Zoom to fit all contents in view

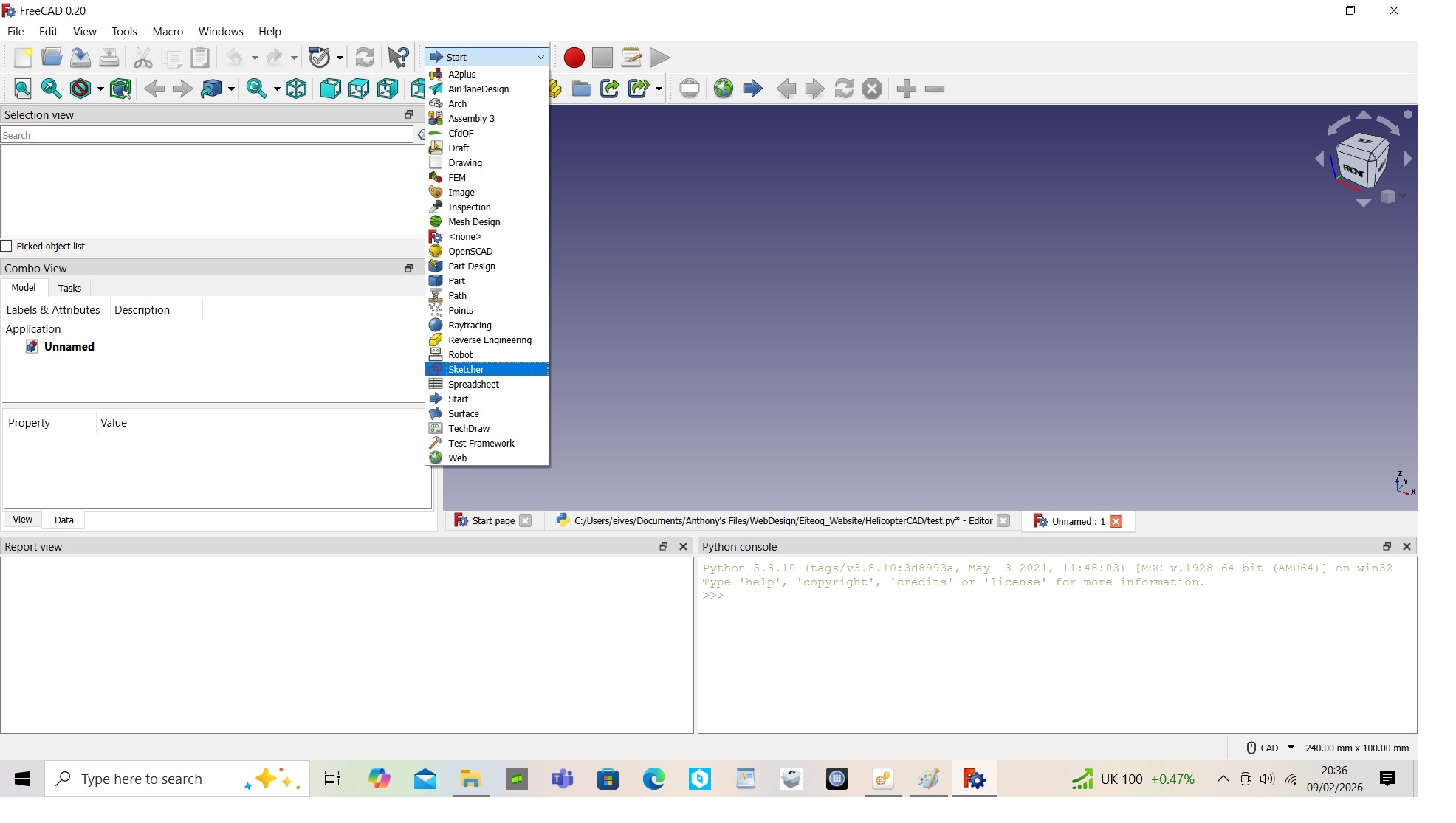22,89
